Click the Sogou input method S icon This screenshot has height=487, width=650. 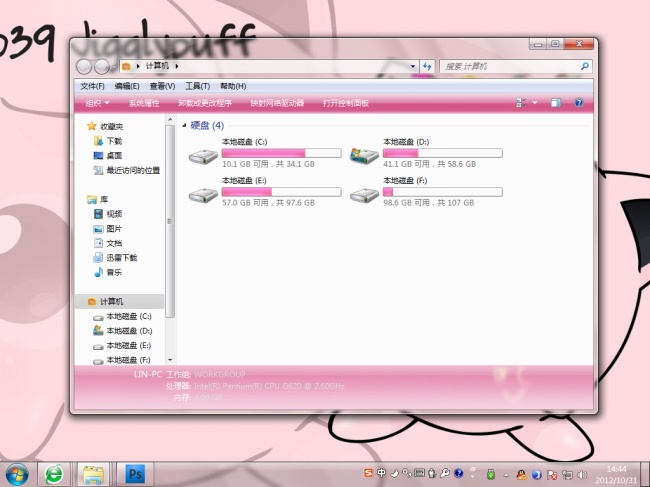(x=368, y=473)
